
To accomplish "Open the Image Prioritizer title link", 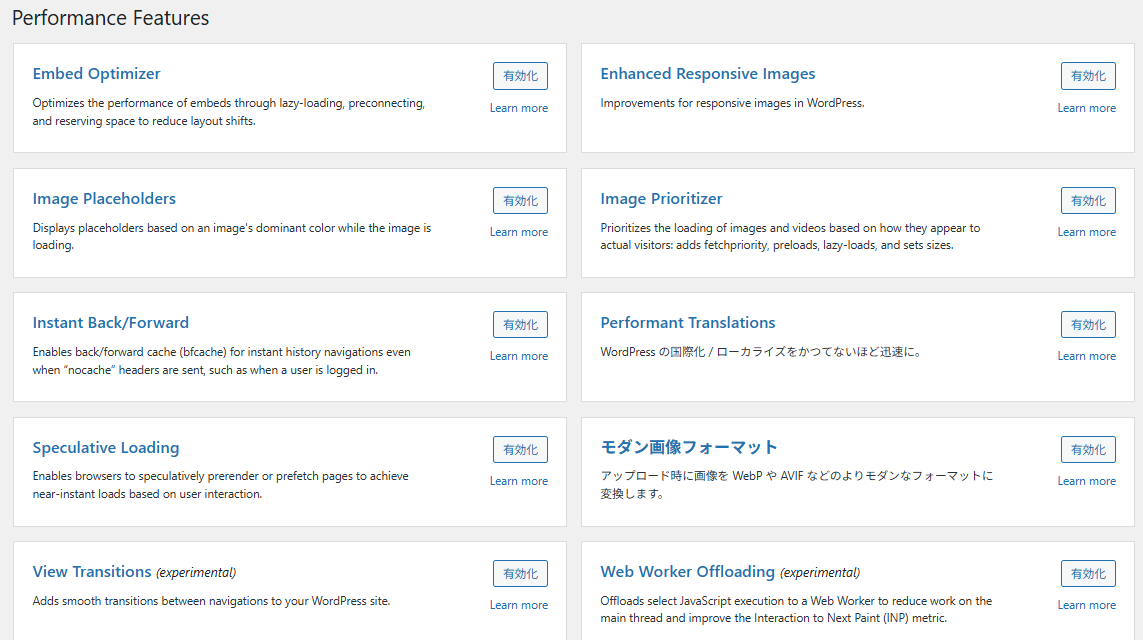I will coord(661,199).
